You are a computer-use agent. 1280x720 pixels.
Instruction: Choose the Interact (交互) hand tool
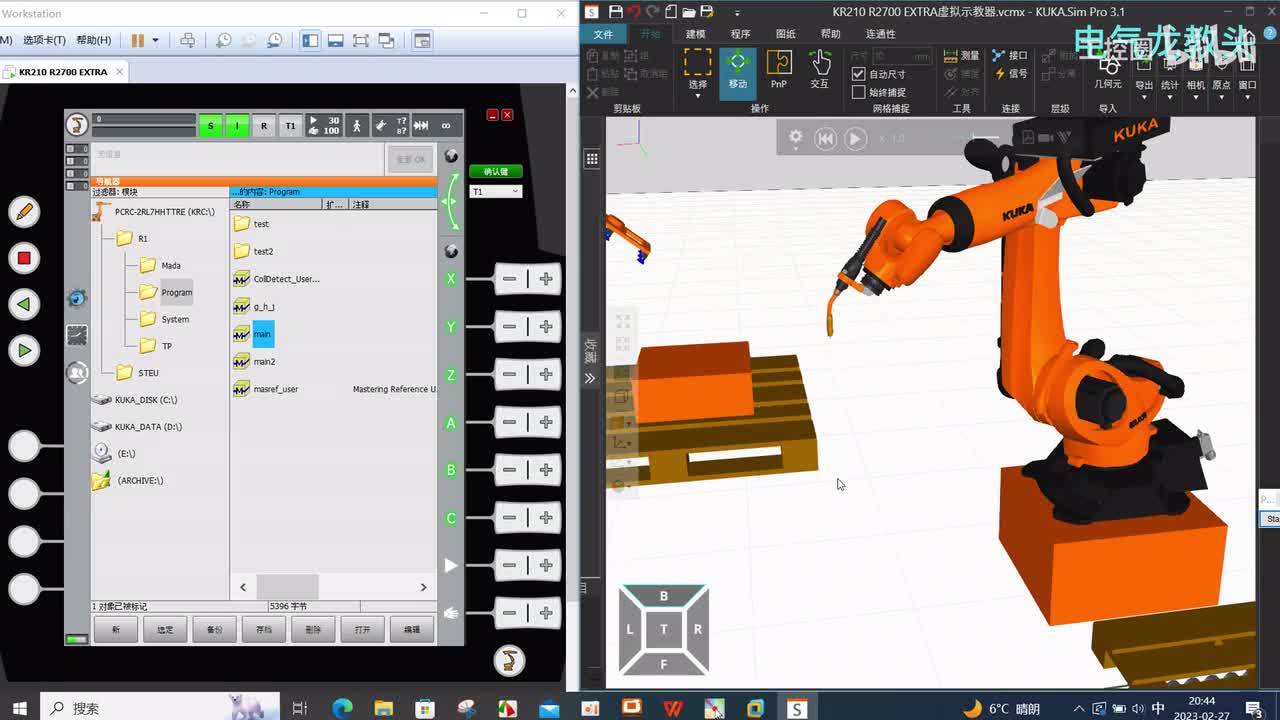tap(820, 69)
